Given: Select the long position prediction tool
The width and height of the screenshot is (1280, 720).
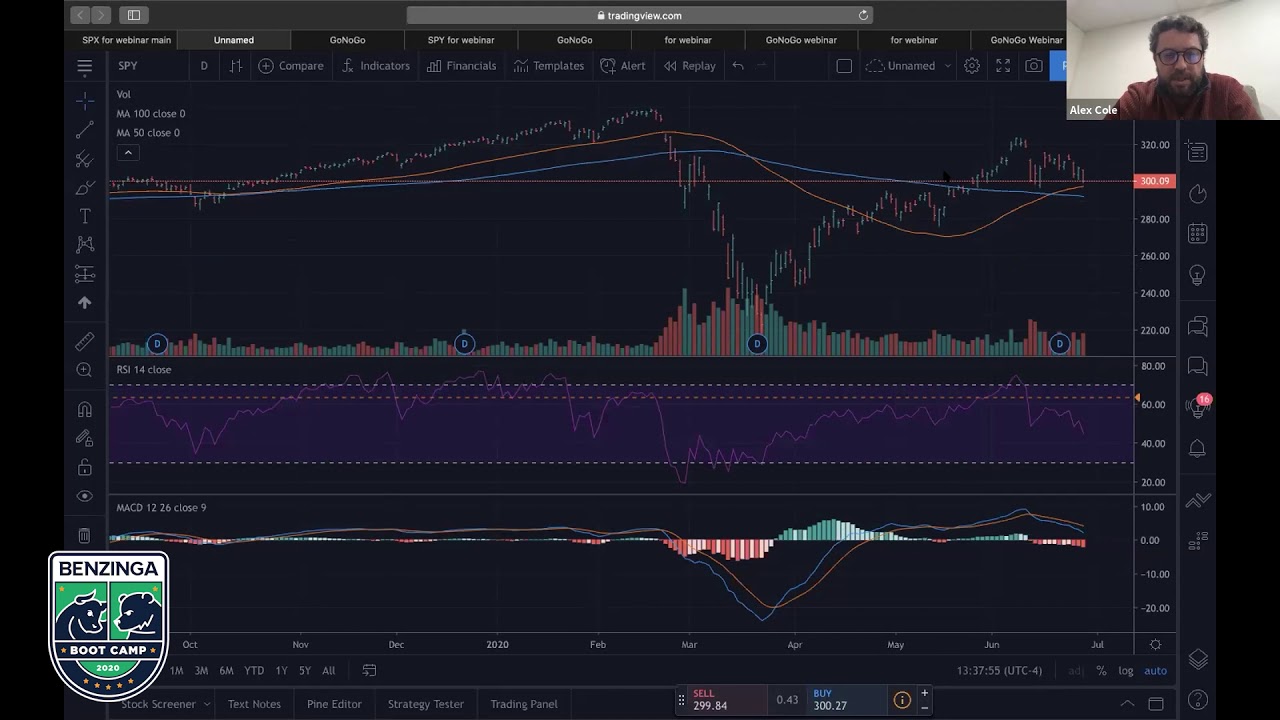Looking at the screenshot, I should (x=85, y=274).
